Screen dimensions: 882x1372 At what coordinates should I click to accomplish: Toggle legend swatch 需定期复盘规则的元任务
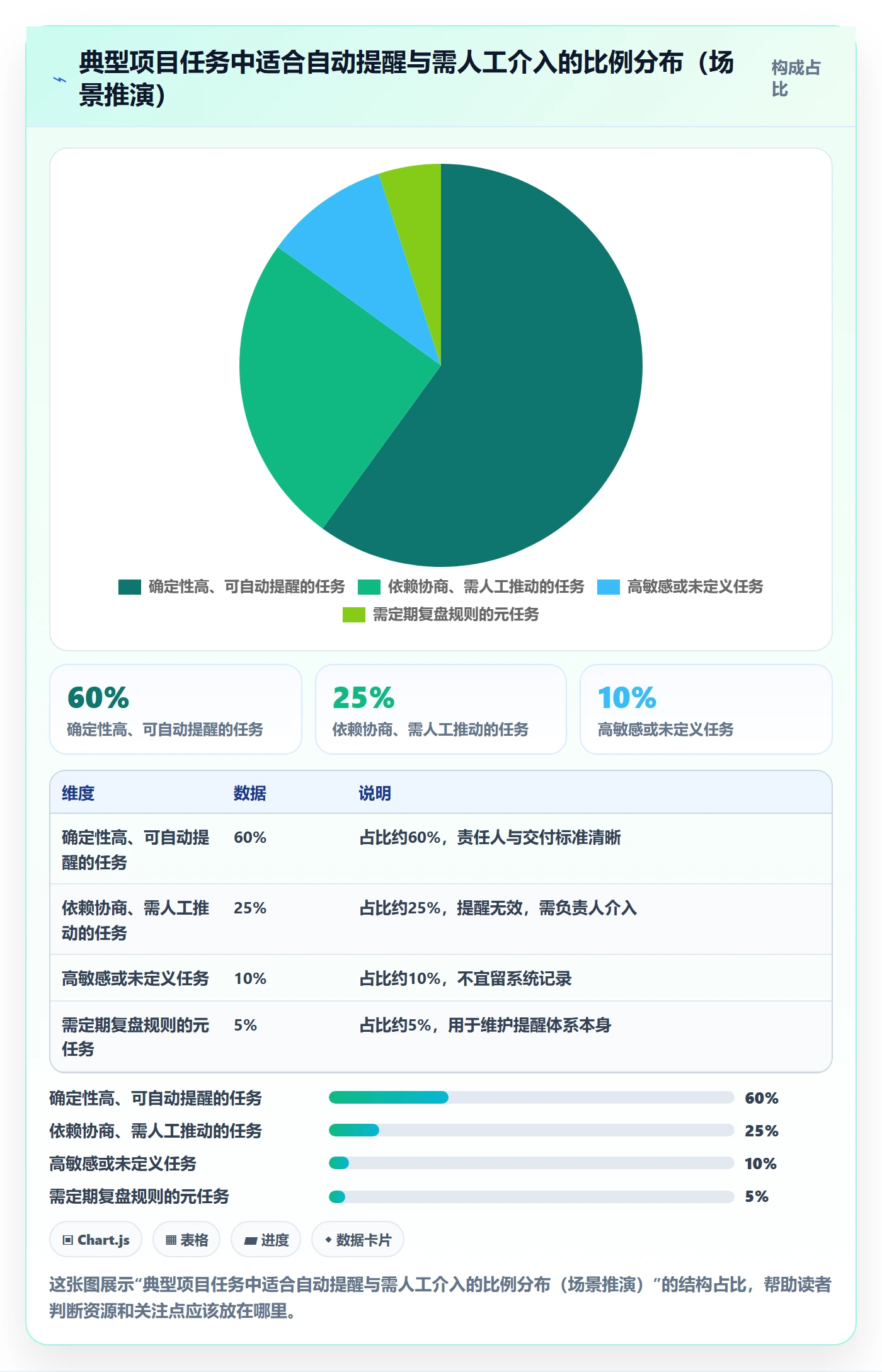coord(353,615)
